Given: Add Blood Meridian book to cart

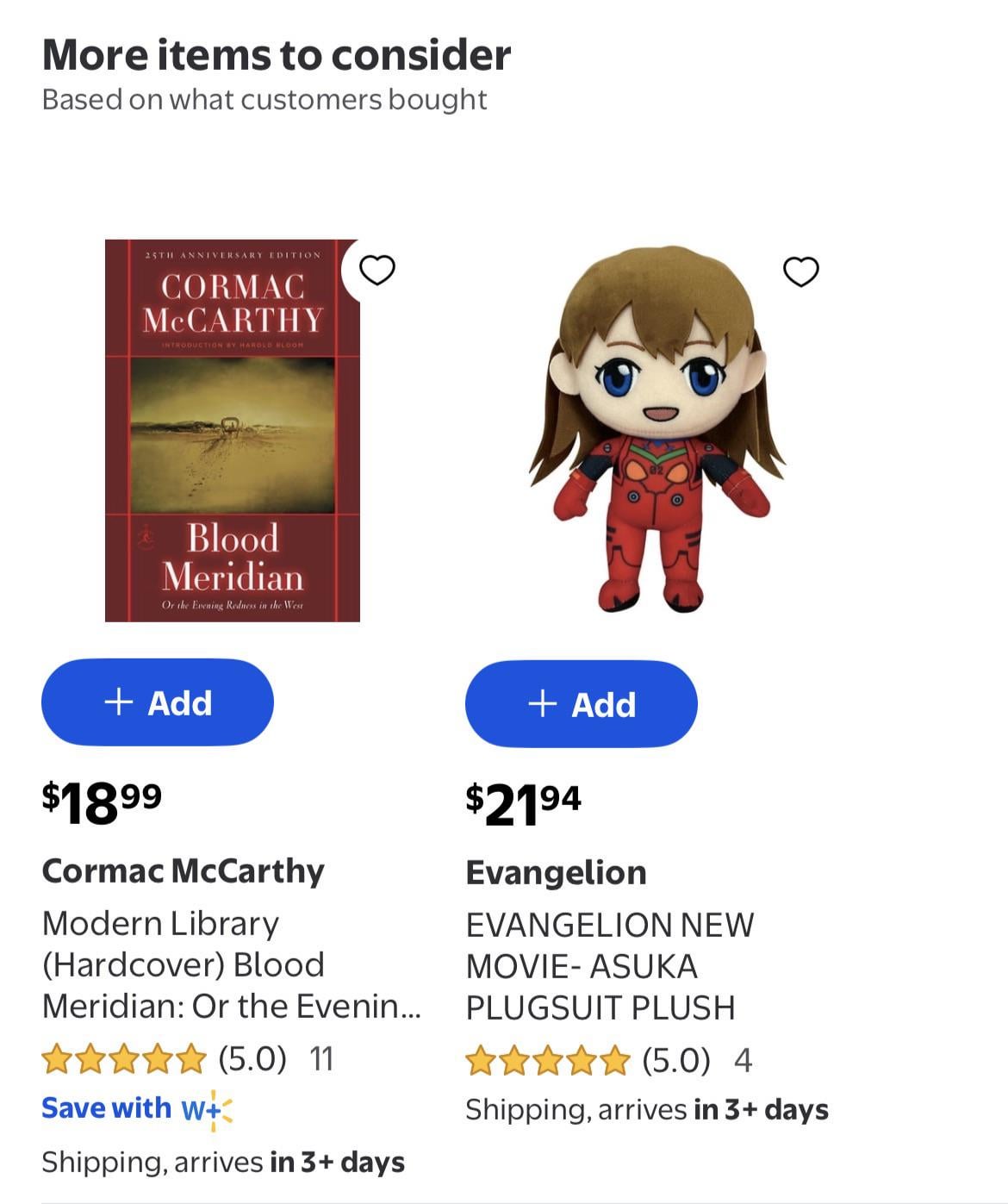Looking at the screenshot, I should (x=158, y=702).
